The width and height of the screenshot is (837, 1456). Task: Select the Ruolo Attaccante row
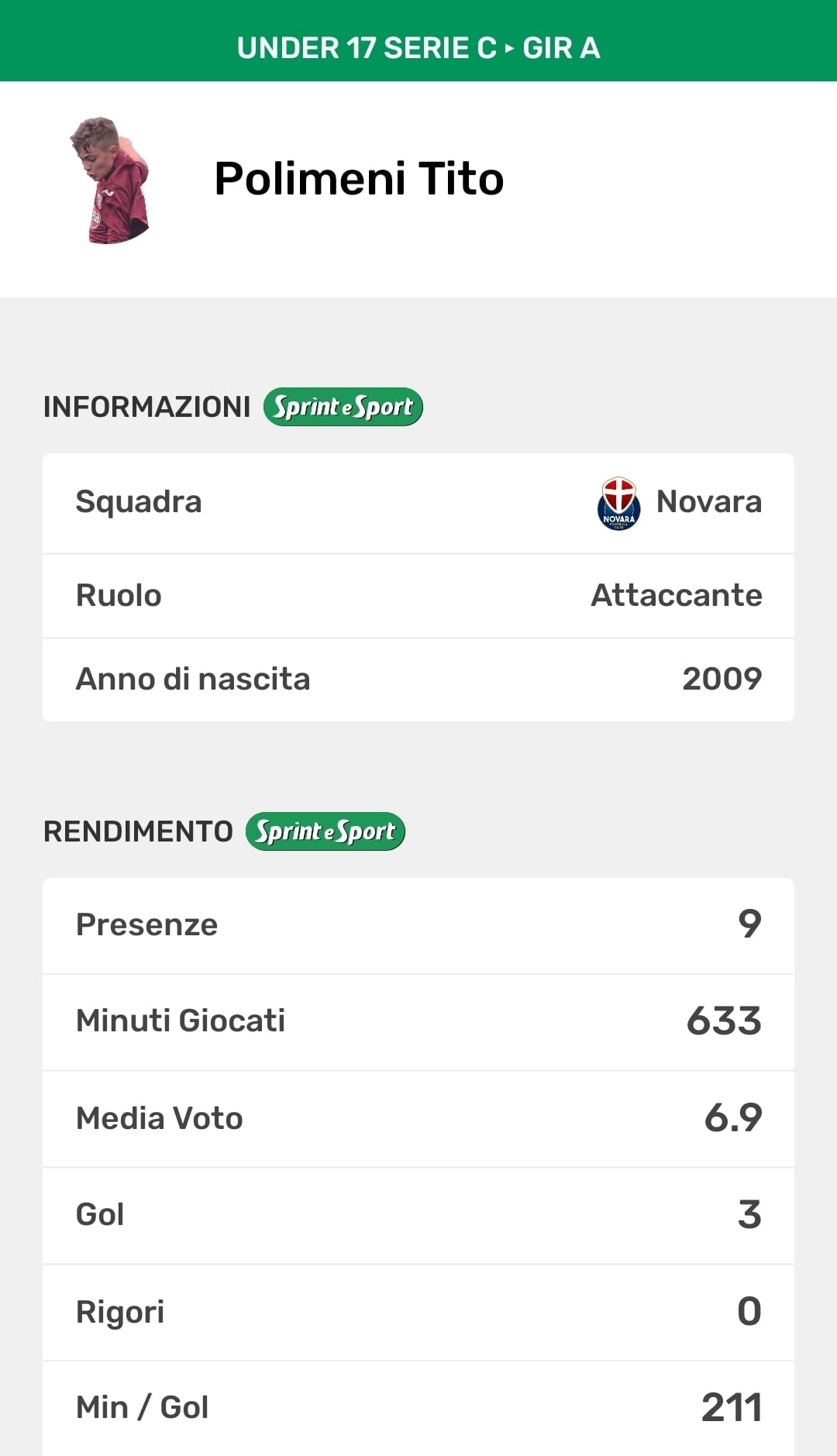pos(418,596)
